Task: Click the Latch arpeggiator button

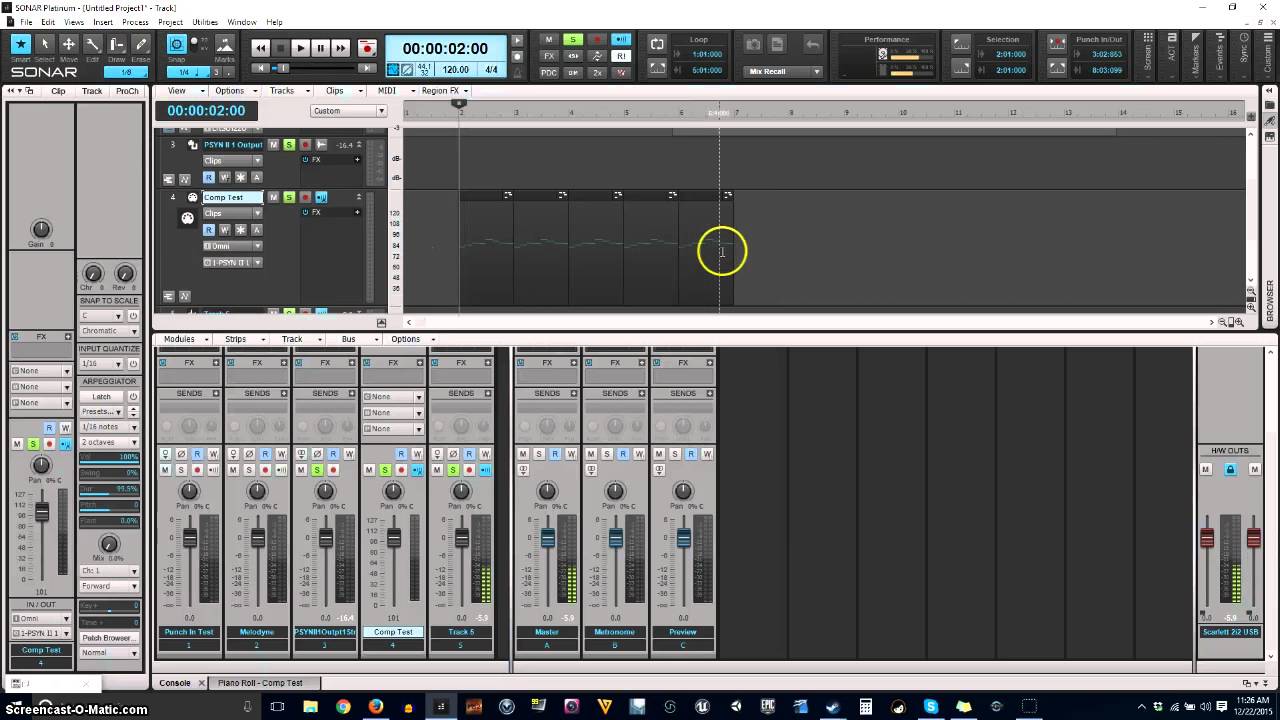Action: coord(102,397)
